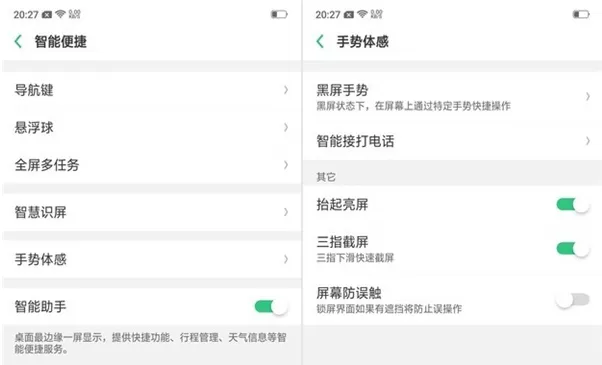The width and height of the screenshot is (602, 365).
Task: Open 导航键 via its chevron
Action: pos(286,90)
